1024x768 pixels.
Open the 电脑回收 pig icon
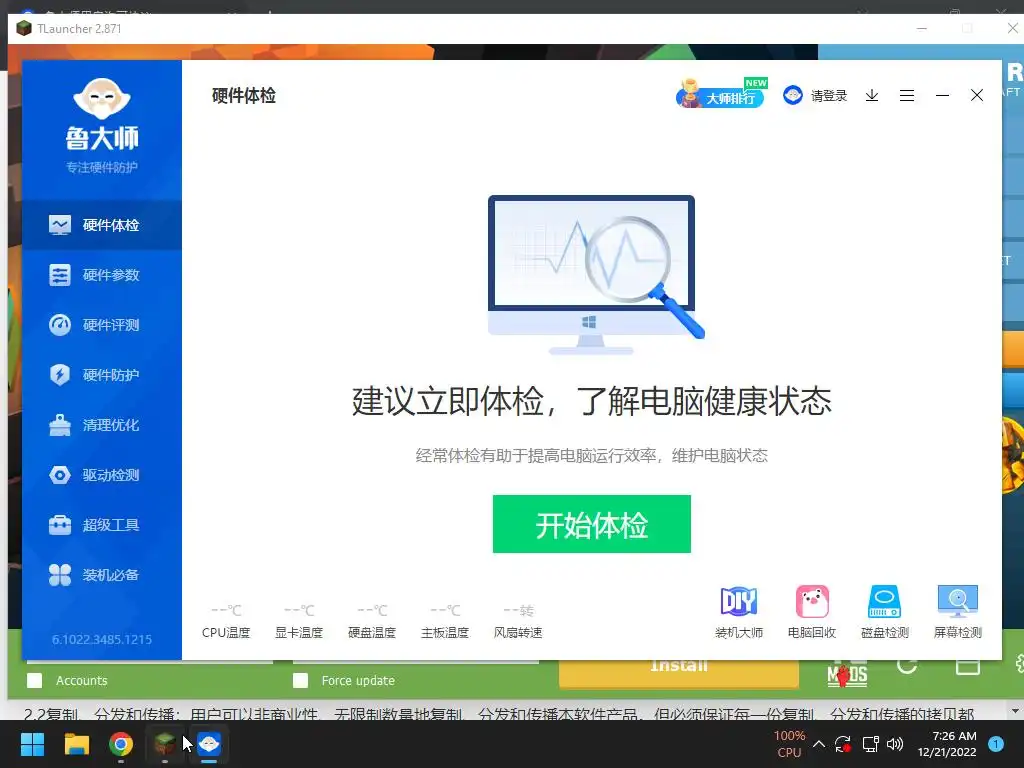[812, 612]
